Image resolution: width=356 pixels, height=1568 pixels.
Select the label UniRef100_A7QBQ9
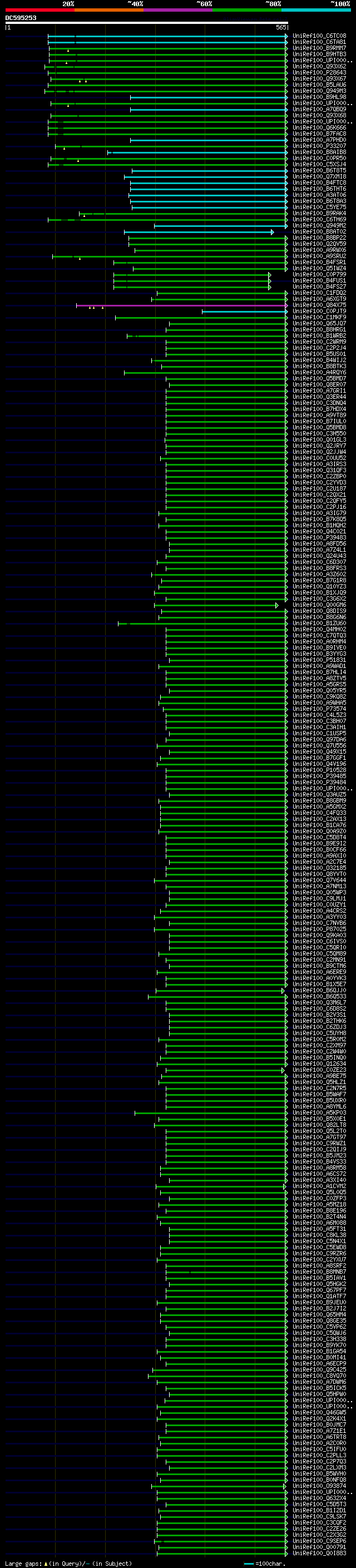coord(319,110)
